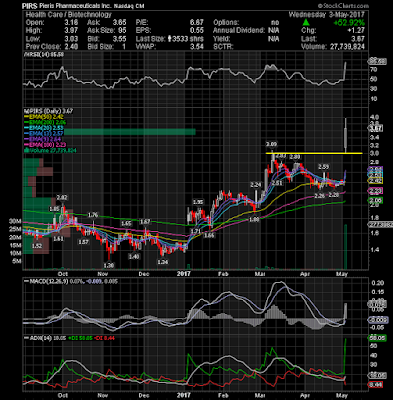Click the pink EMA(100) legend line marker
The width and height of the screenshot is (393, 400).
click(26, 145)
